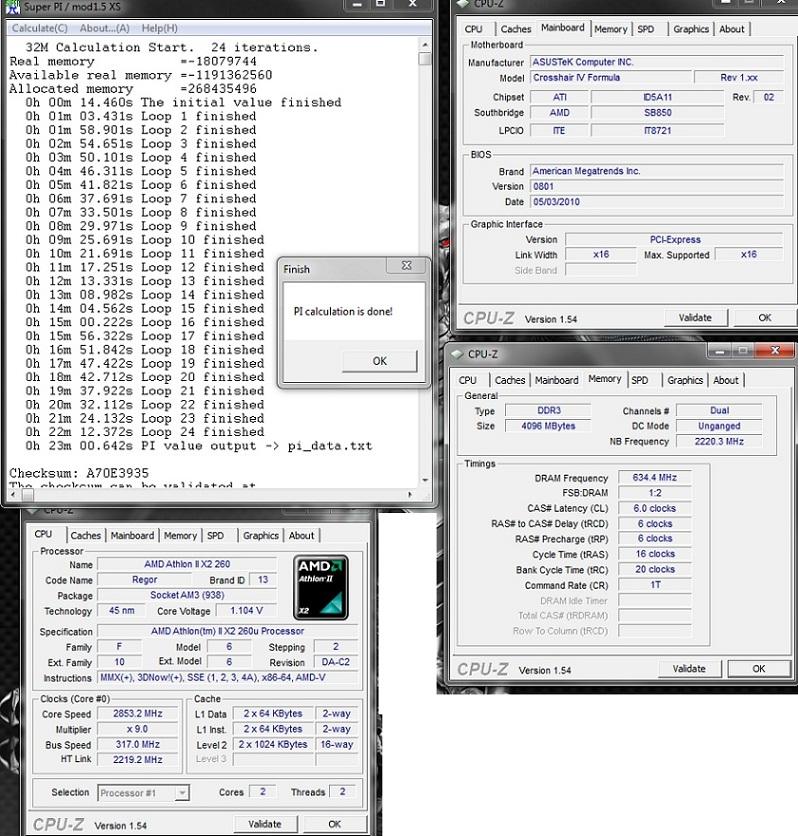This screenshot has height=836, width=798.
Task: Click the Checksum: A70E3935 line
Action: [79, 473]
